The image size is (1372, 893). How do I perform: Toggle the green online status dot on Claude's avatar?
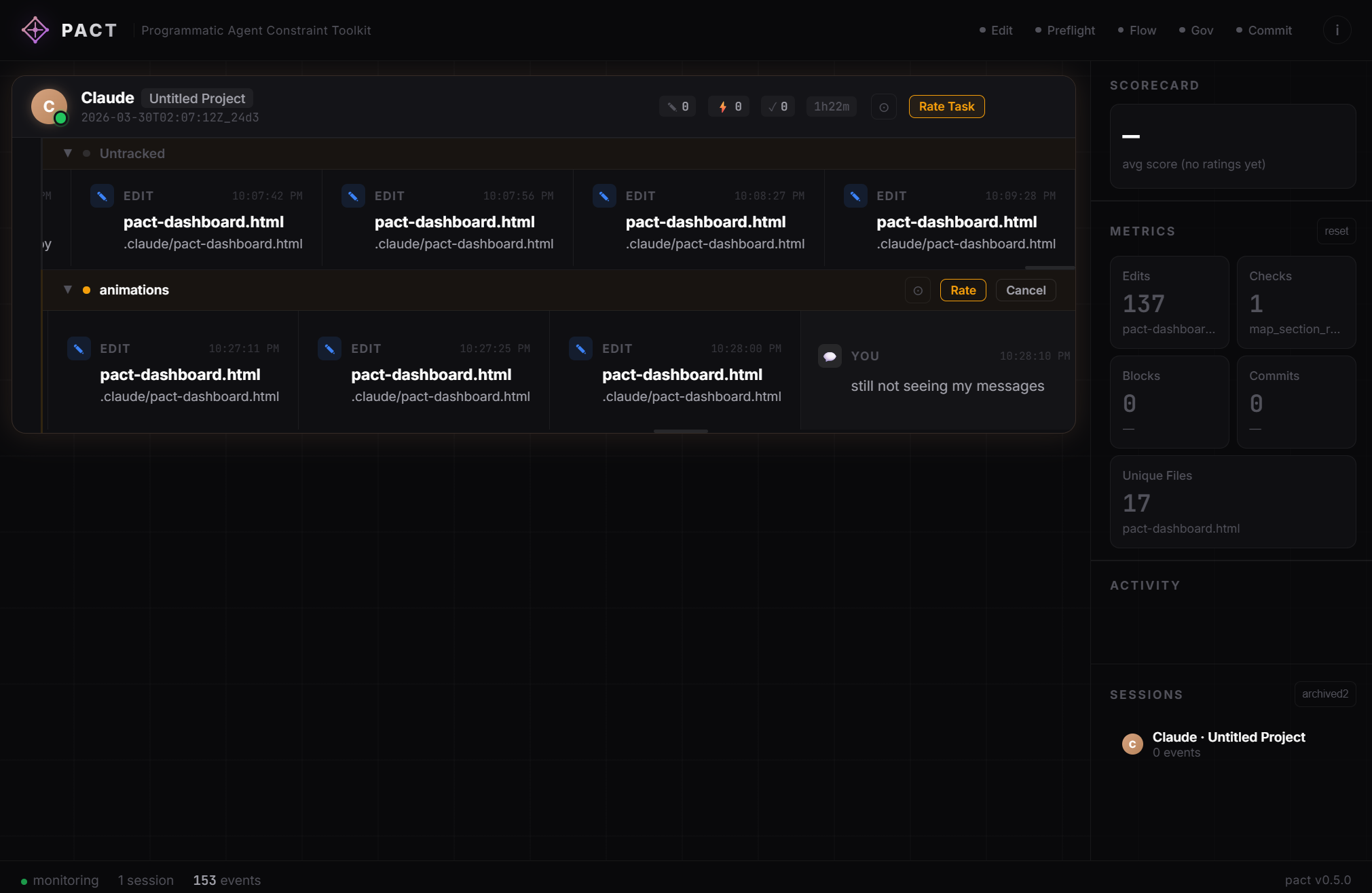click(x=62, y=119)
